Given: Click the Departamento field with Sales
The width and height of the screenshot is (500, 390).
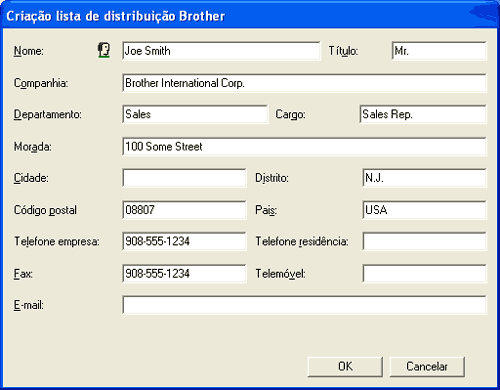Looking at the screenshot, I should [195, 114].
